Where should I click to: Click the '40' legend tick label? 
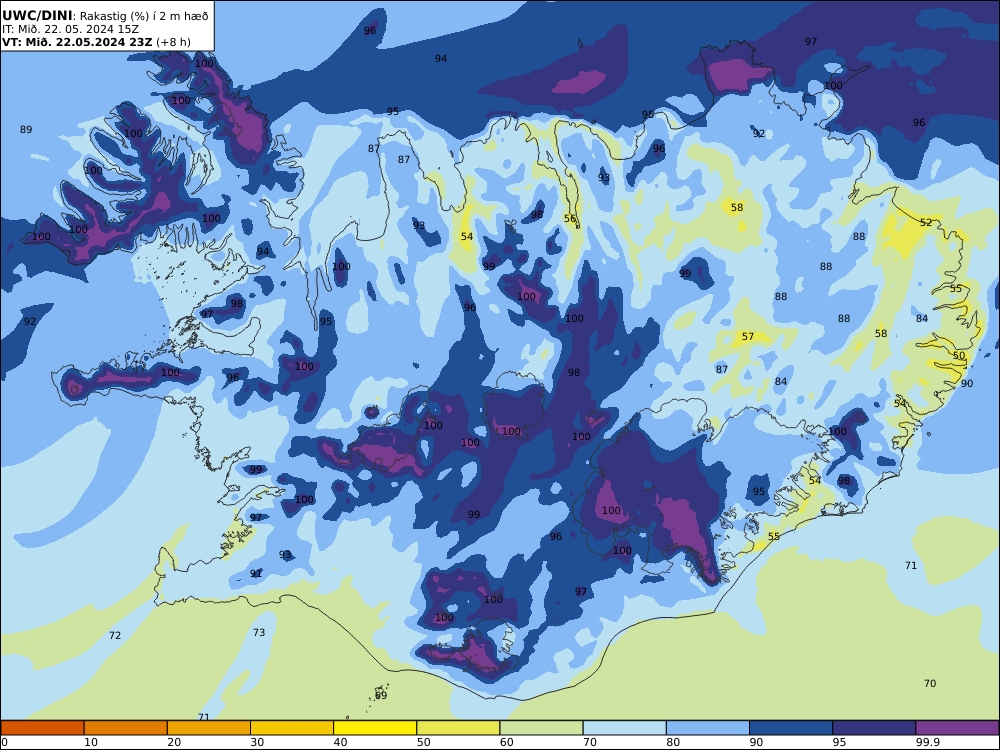tap(341, 742)
